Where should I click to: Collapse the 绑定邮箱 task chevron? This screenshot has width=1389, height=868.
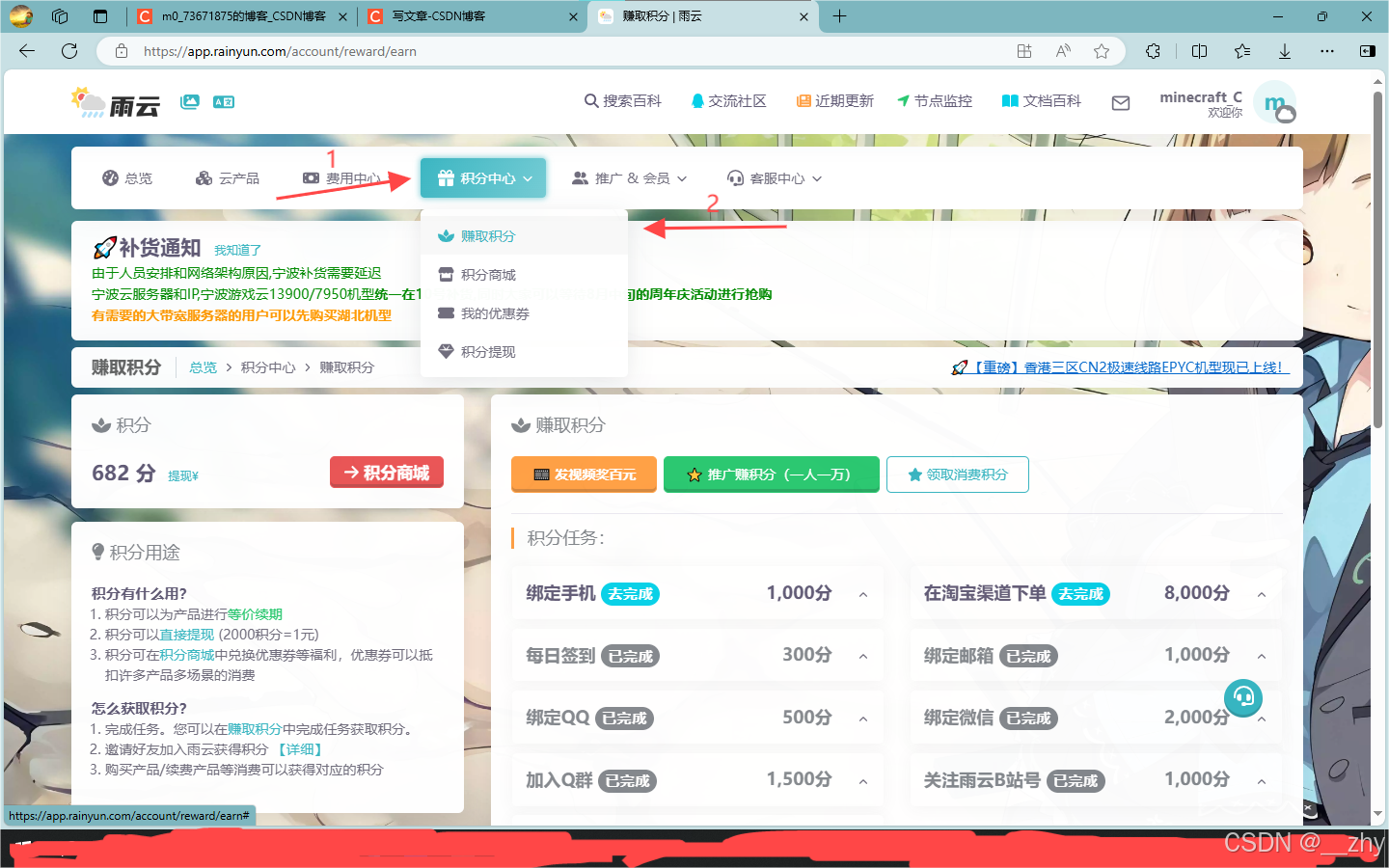point(1262,657)
